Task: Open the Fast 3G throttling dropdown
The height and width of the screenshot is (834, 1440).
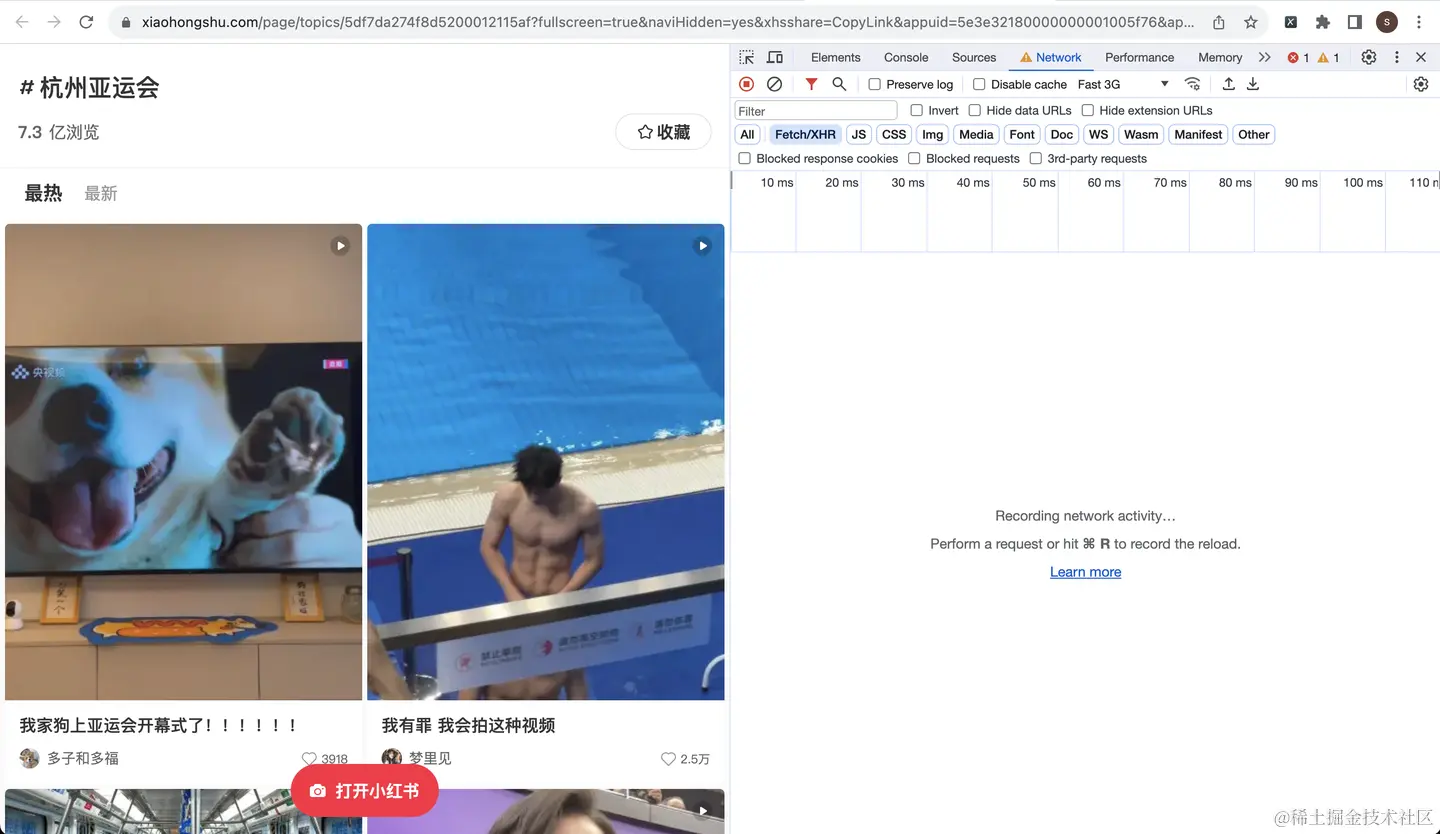Action: [1123, 84]
